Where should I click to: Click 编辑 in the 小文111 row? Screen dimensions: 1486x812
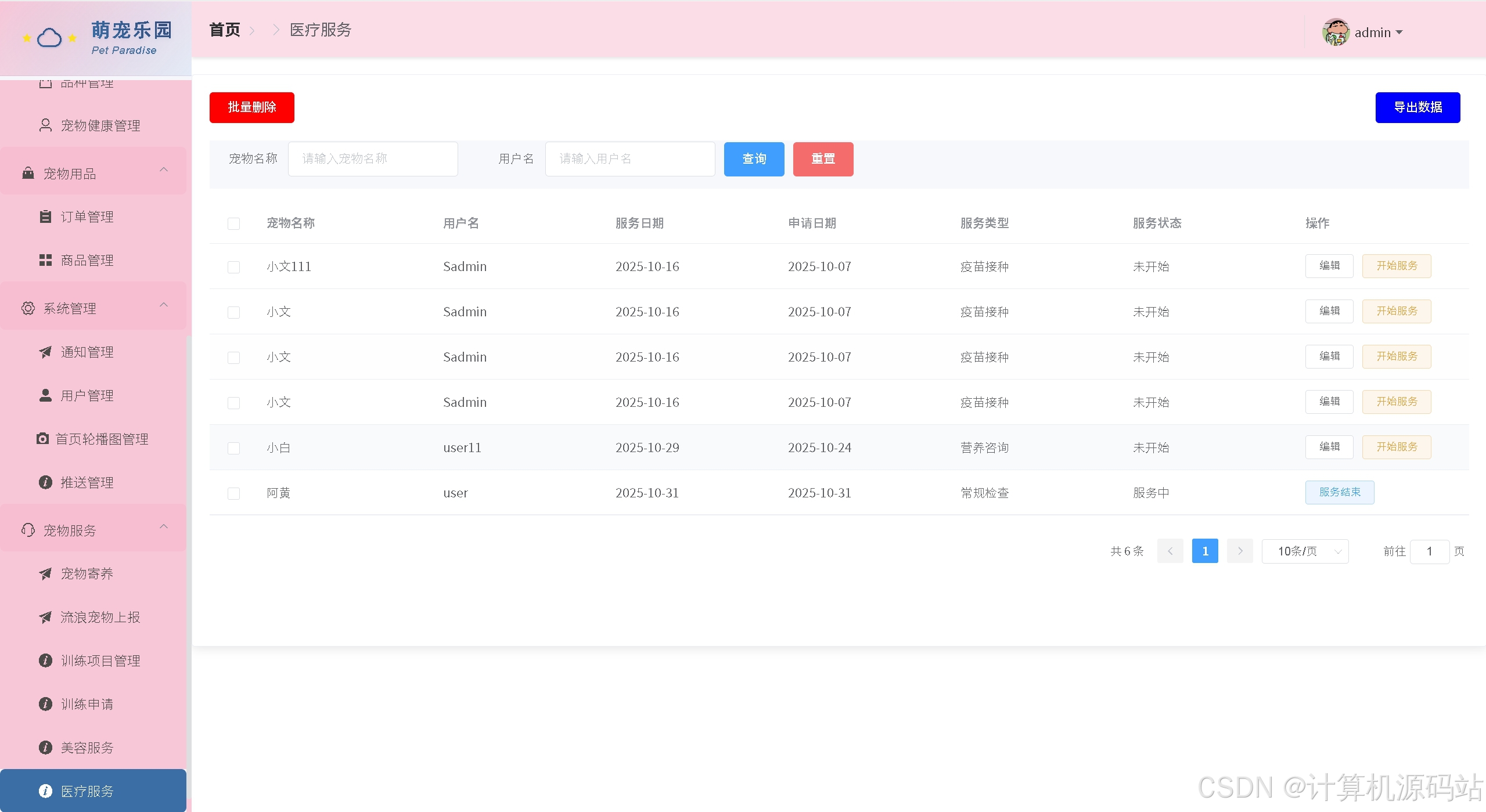[x=1329, y=266]
